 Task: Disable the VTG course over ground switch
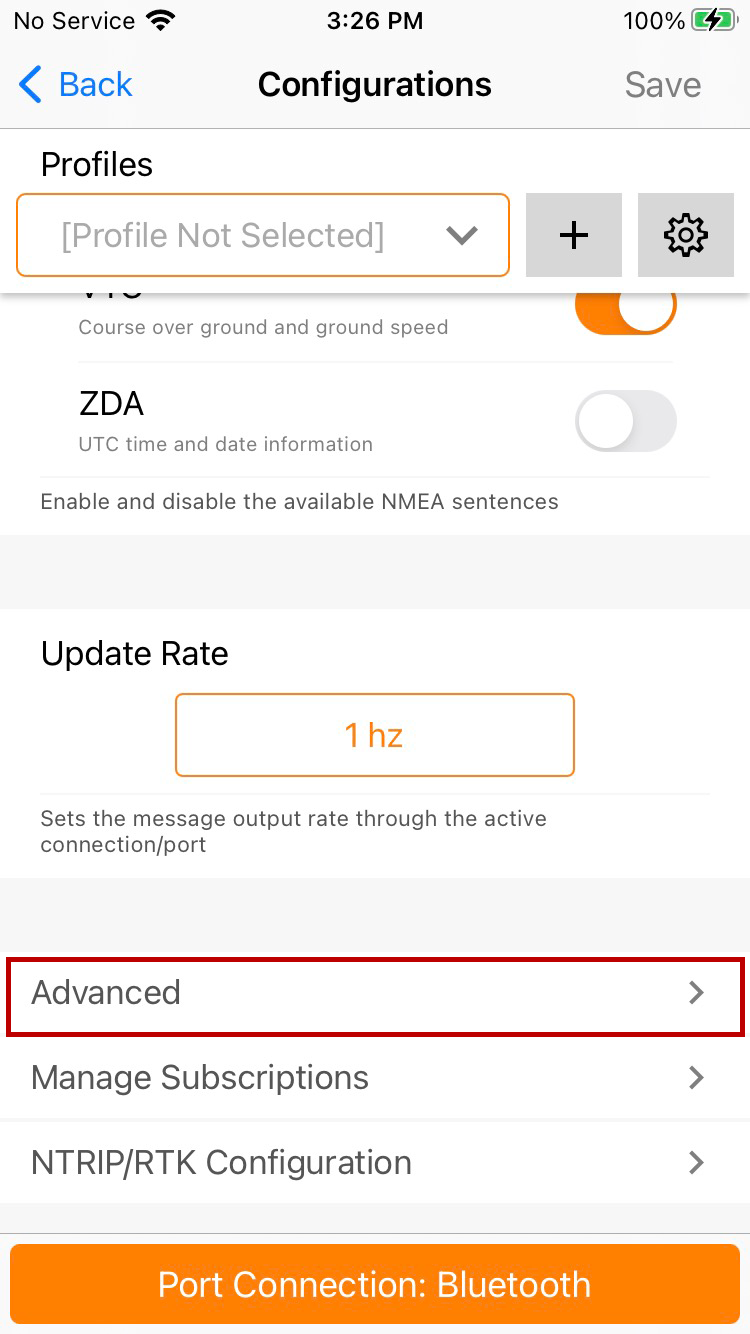click(625, 308)
